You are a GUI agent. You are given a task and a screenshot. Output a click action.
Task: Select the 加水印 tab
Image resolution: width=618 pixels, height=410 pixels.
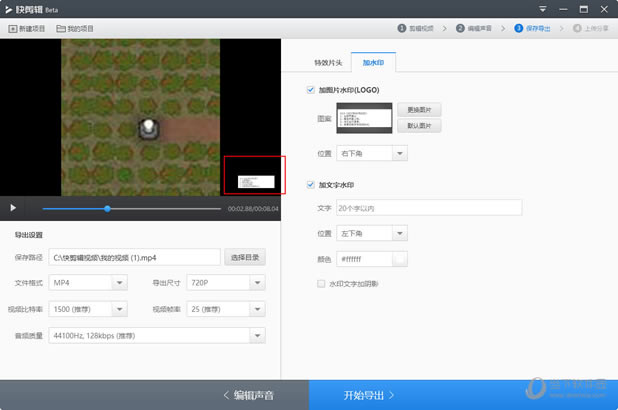click(x=373, y=62)
